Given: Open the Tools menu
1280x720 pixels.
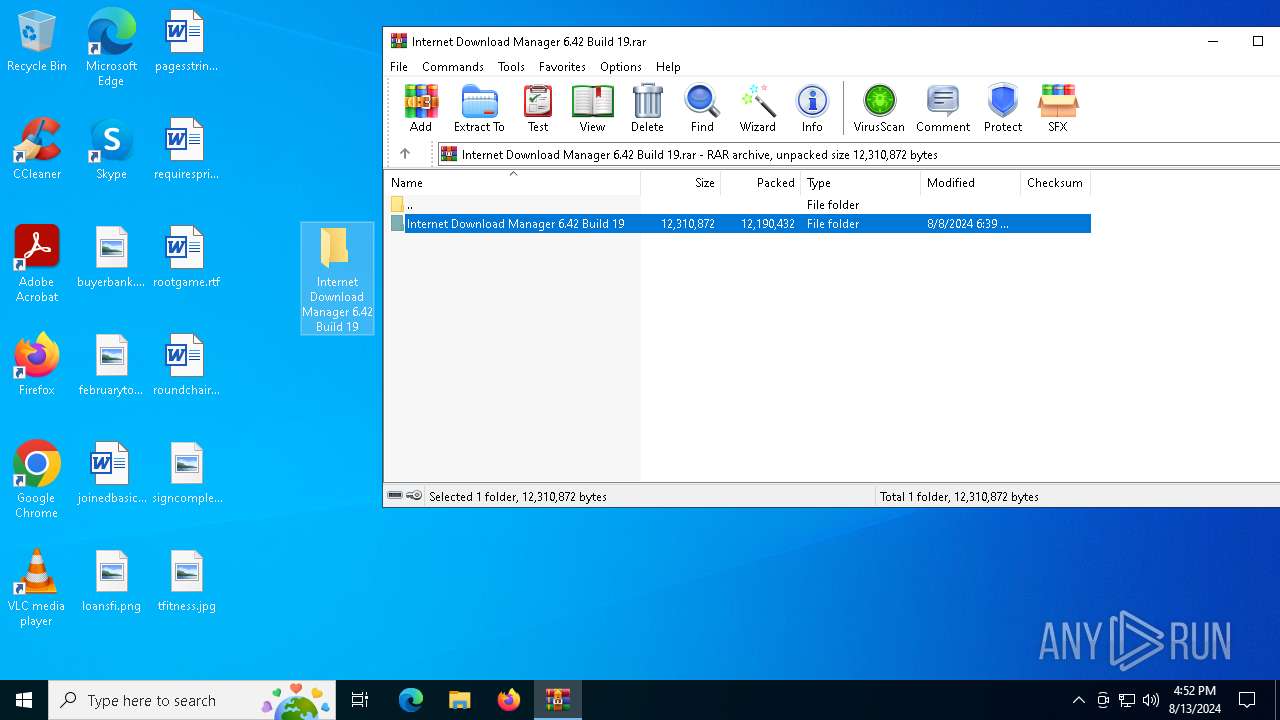Looking at the screenshot, I should click(x=511, y=67).
